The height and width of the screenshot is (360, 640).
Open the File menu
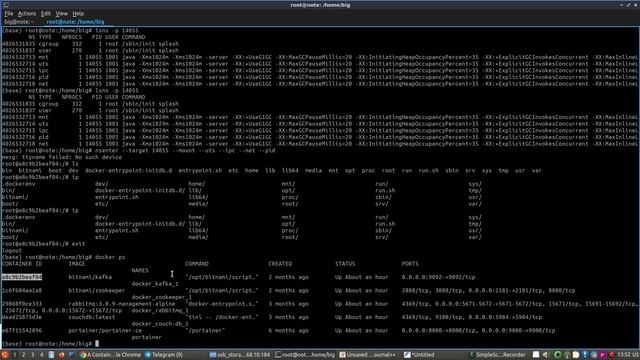9,13
